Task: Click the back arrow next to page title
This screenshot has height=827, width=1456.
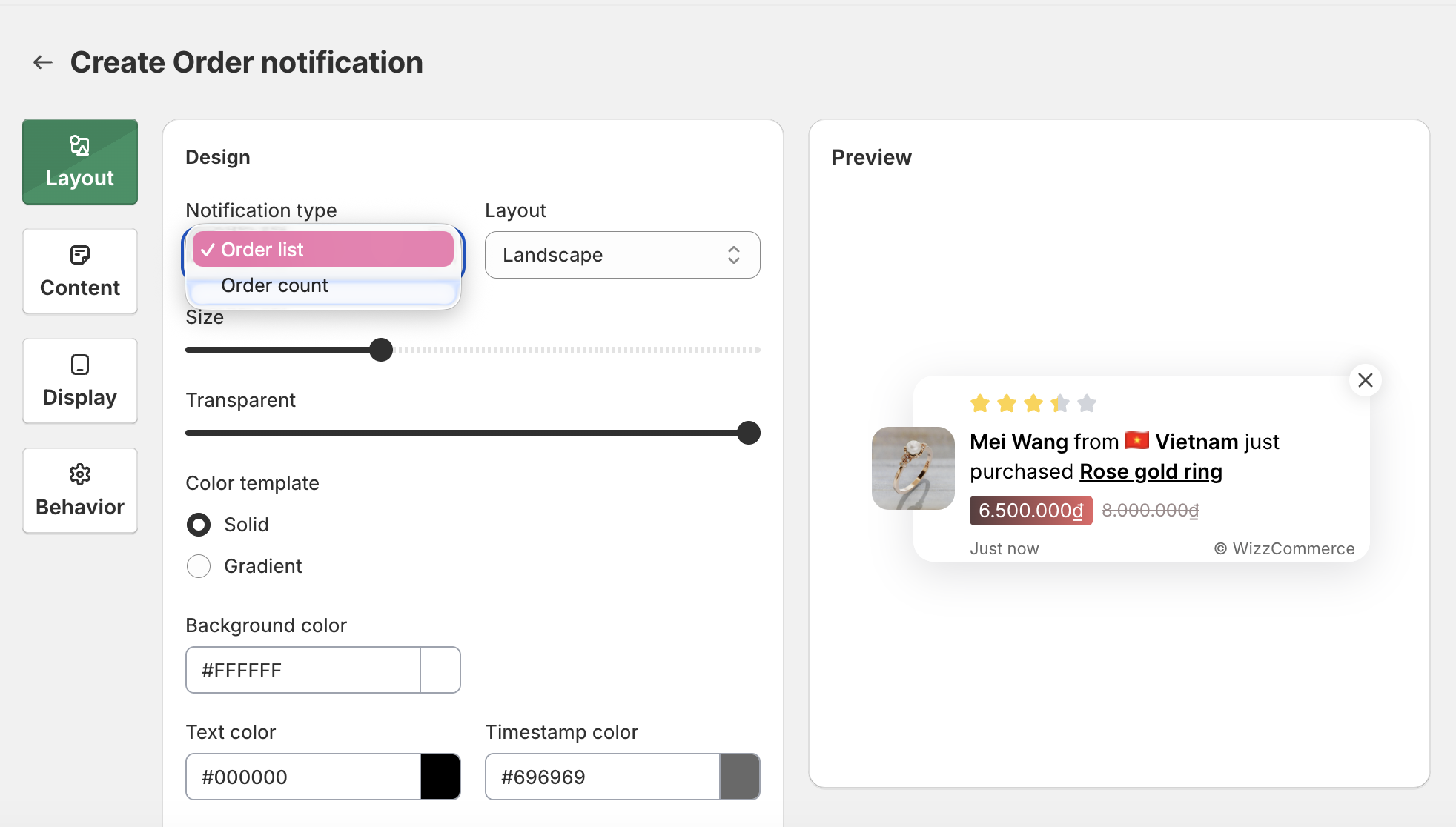Action: click(x=43, y=63)
